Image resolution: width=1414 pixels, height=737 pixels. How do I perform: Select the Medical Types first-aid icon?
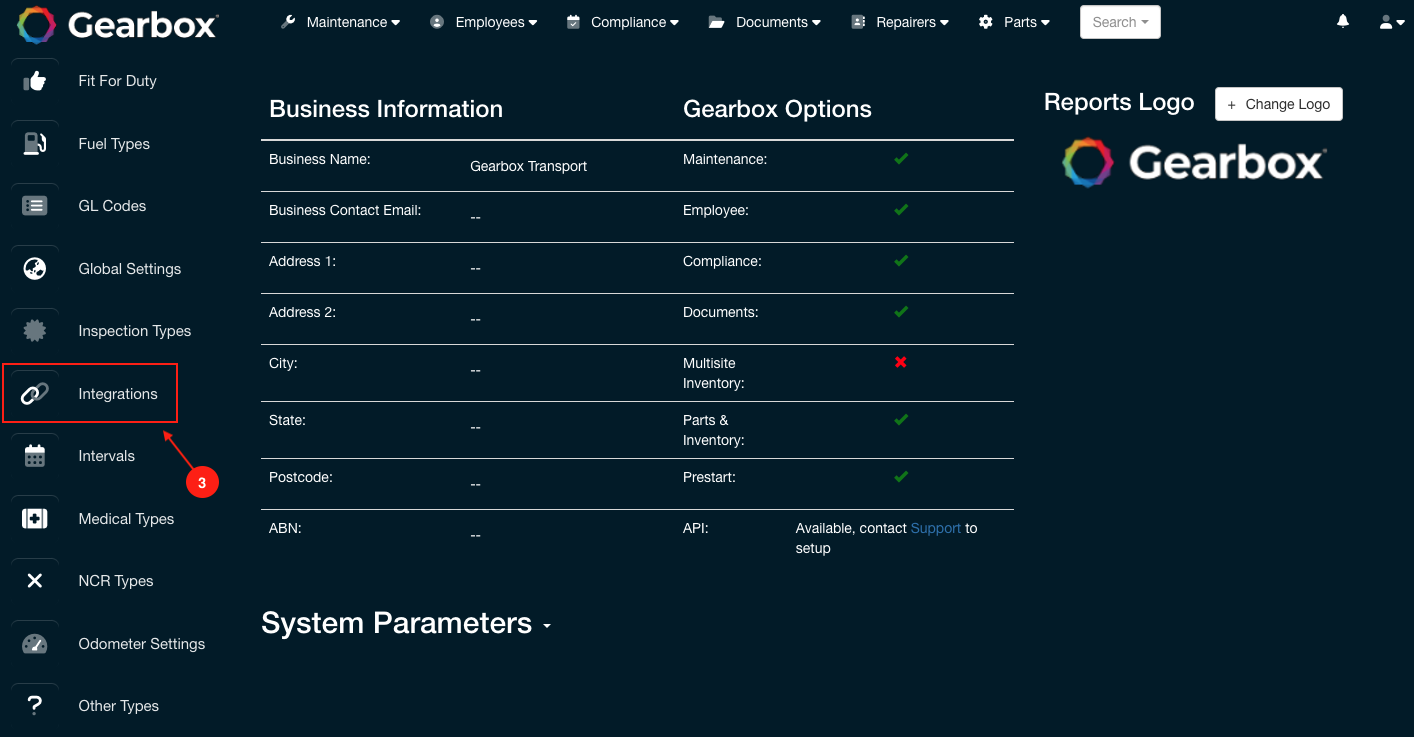(34, 518)
